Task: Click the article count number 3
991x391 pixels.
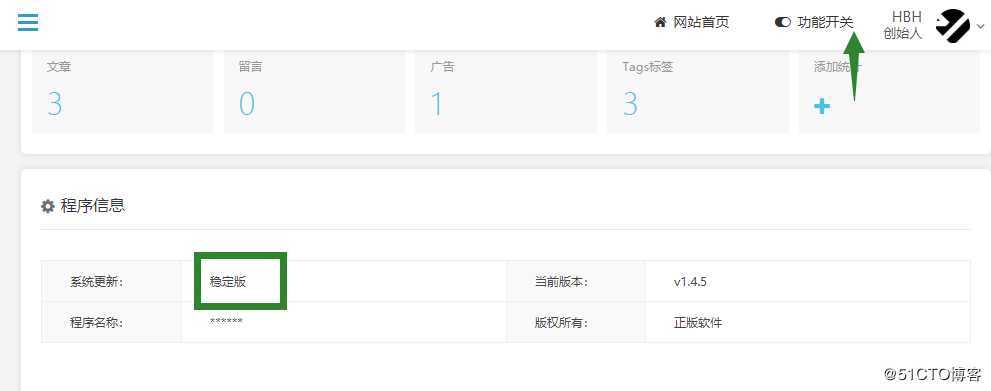Action: point(55,104)
